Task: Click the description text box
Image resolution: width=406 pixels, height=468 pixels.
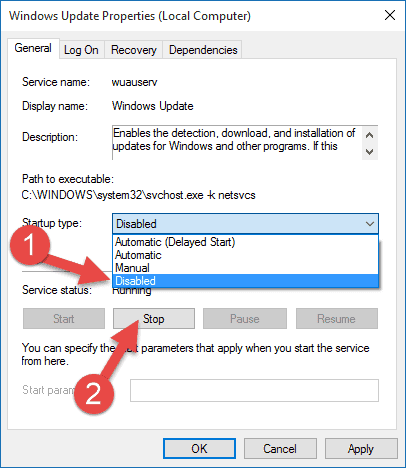Action: click(x=237, y=143)
